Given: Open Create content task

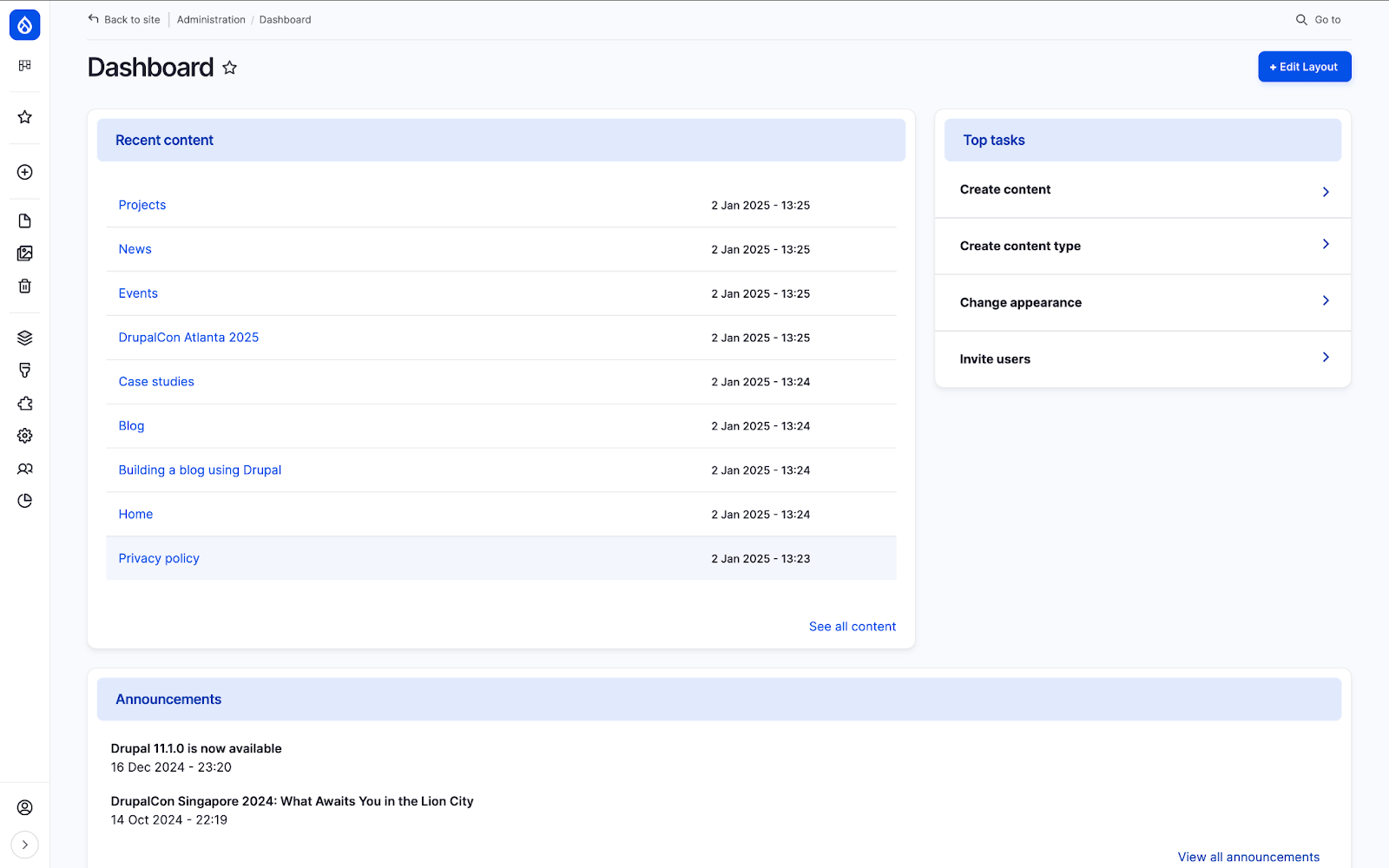Looking at the screenshot, I should (x=1142, y=190).
